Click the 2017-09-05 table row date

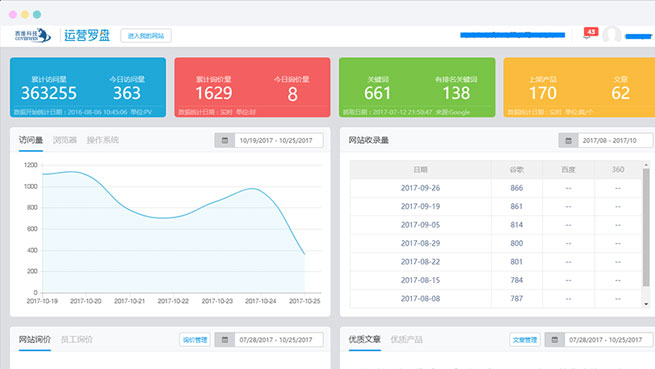point(420,225)
